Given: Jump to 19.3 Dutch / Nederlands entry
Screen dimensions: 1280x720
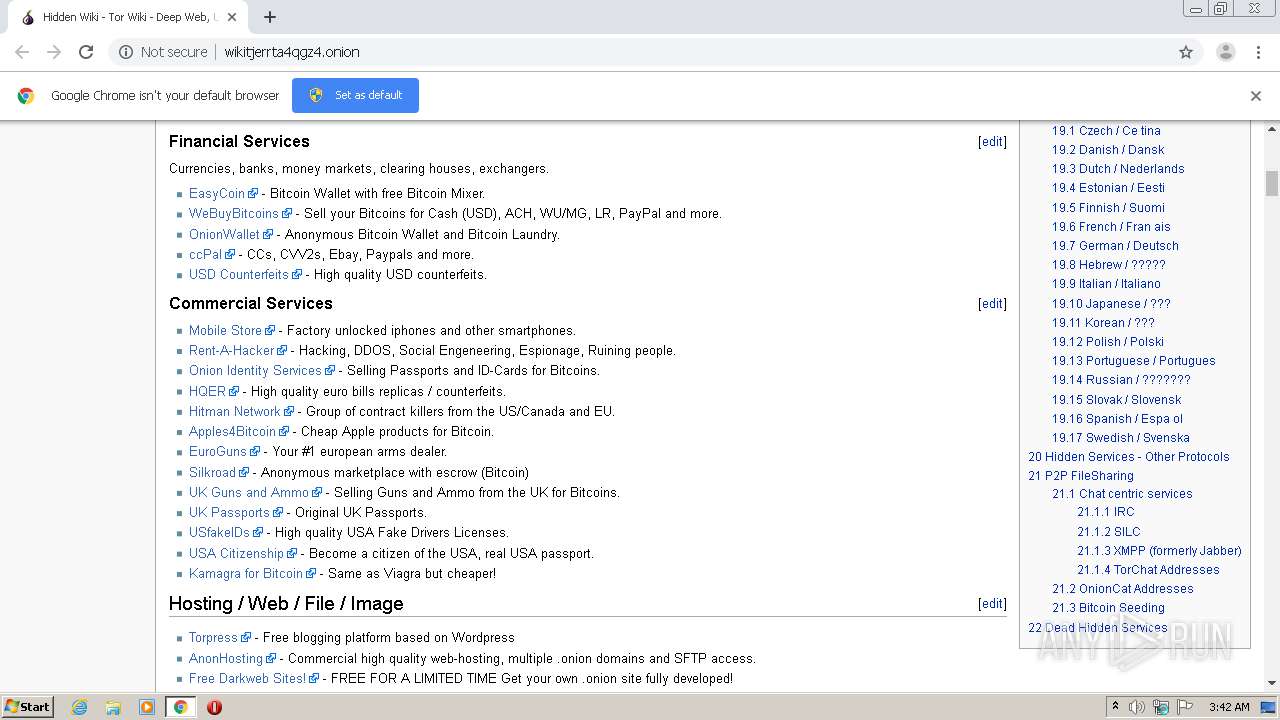Looking at the screenshot, I should click(x=1118, y=169).
